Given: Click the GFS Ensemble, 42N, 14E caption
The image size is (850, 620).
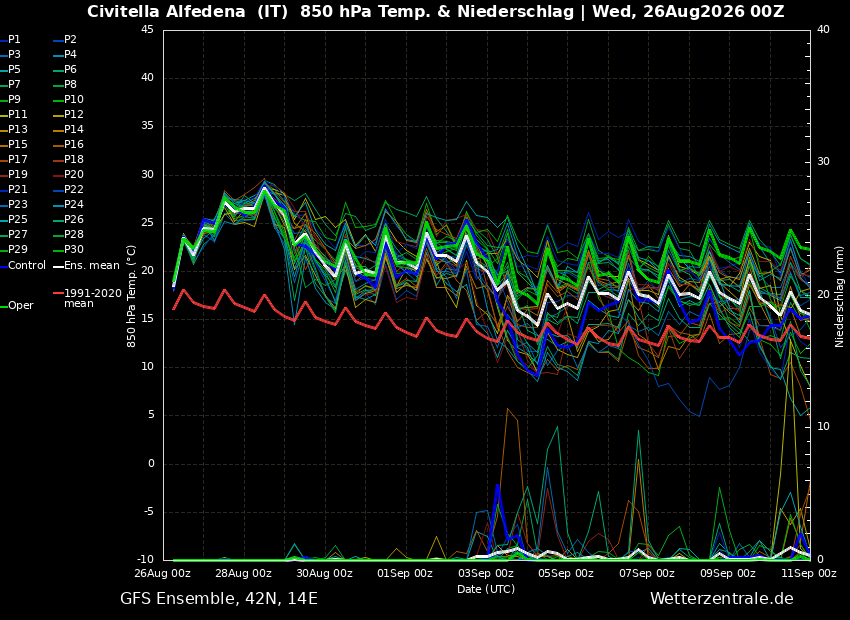Looking at the screenshot, I should point(219,599).
